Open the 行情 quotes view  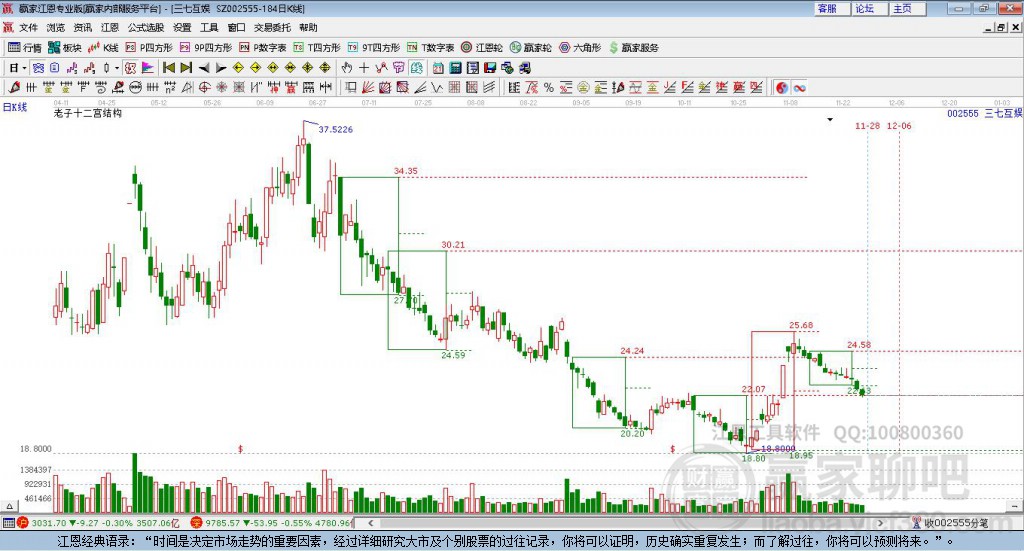(x=25, y=48)
